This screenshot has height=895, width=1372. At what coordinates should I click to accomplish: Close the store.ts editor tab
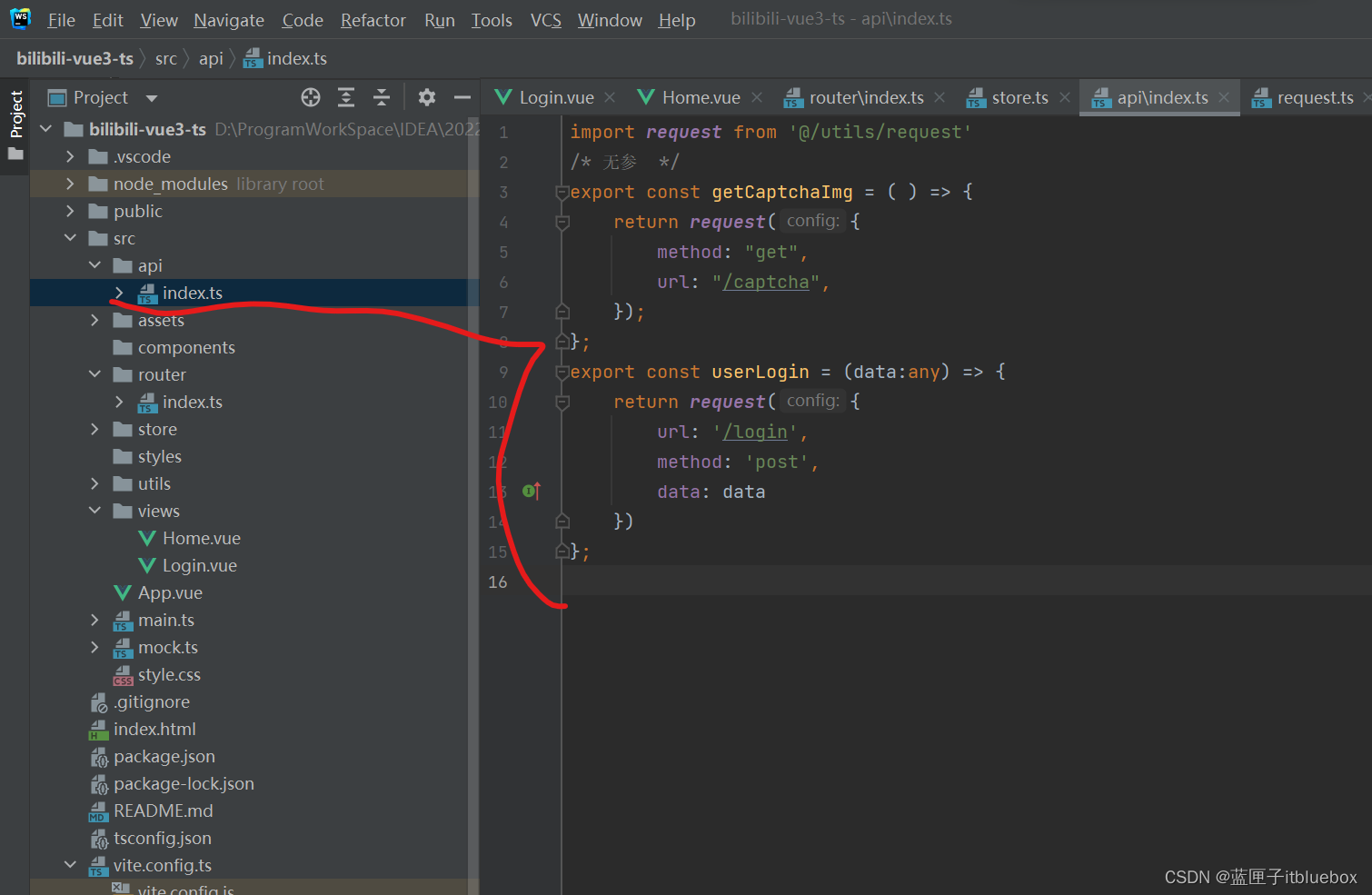pyautogui.click(x=1064, y=97)
